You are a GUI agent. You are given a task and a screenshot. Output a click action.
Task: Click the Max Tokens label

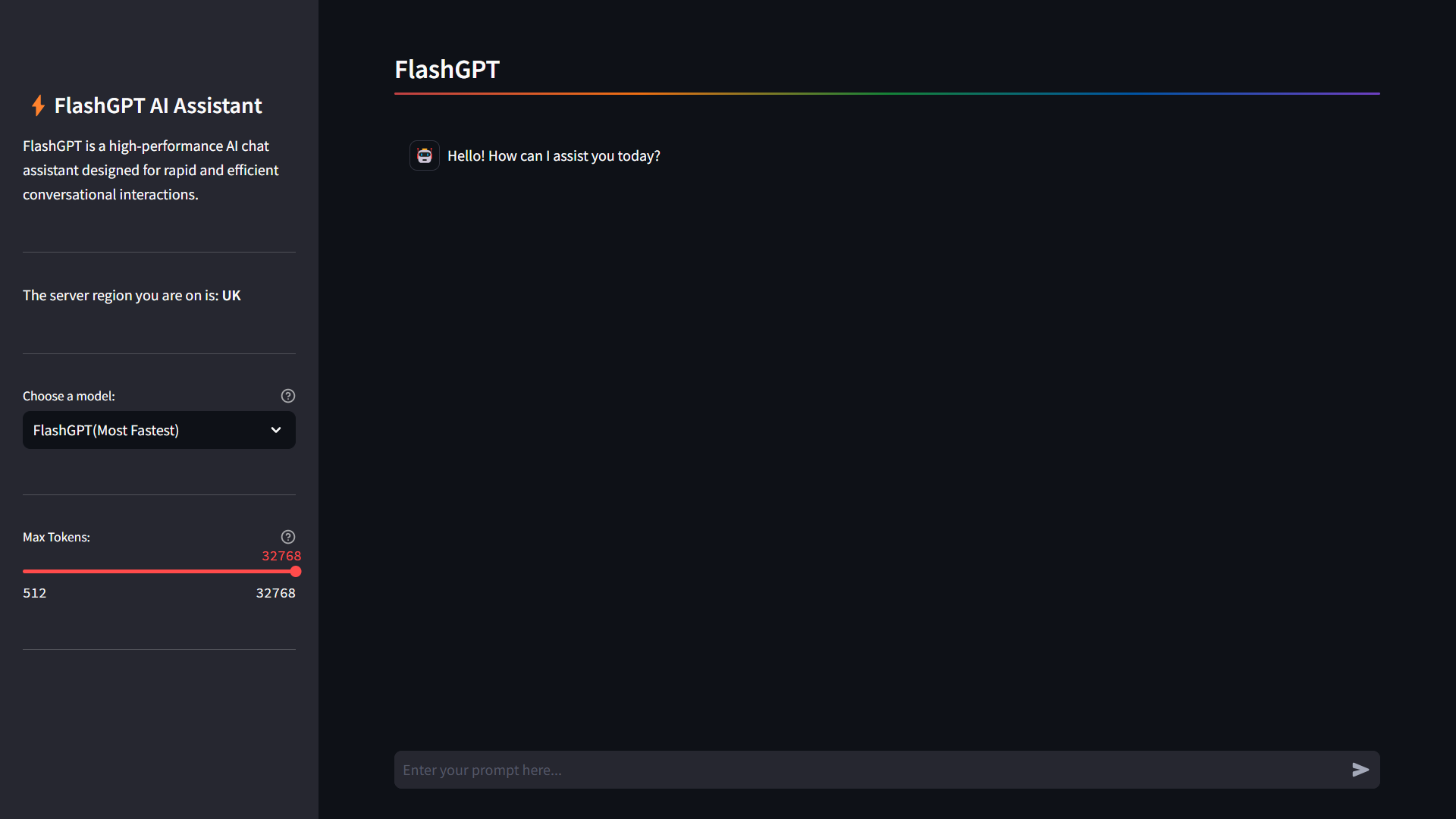pyautogui.click(x=56, y=537)
